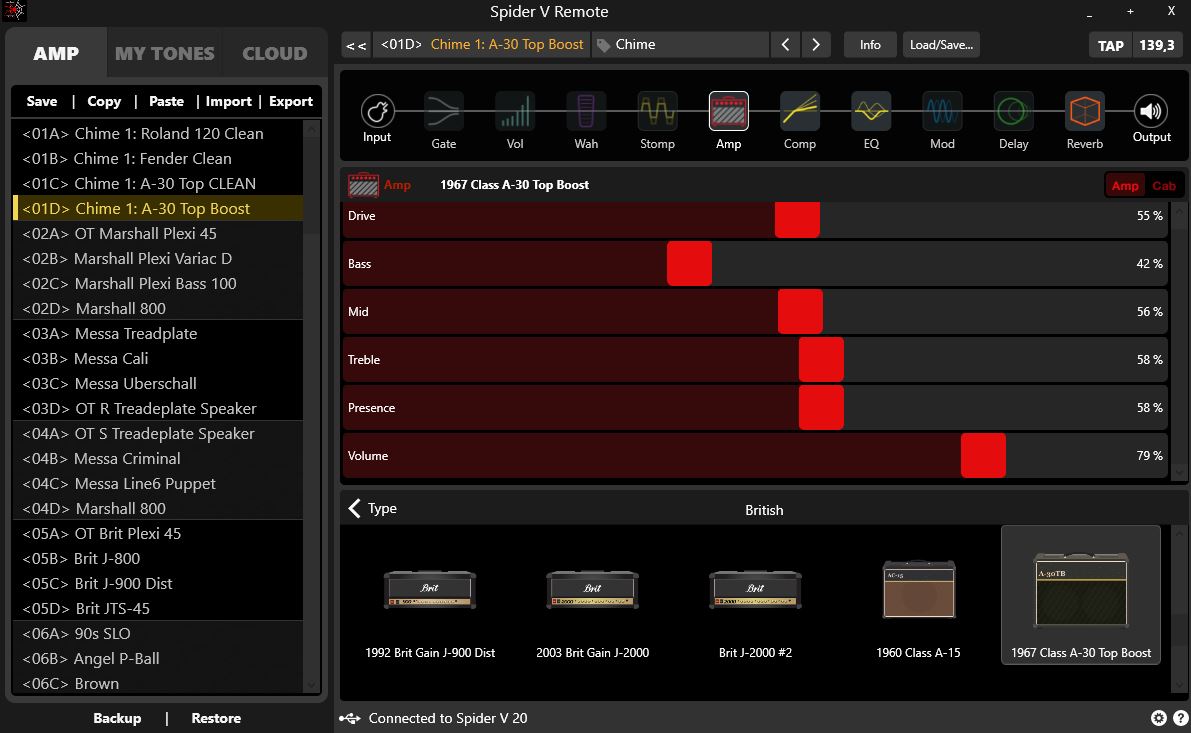Select preset 04C Messa Line6 Puppet
This screenshot has width=1191, height=733.
click(x=158, y=484)
